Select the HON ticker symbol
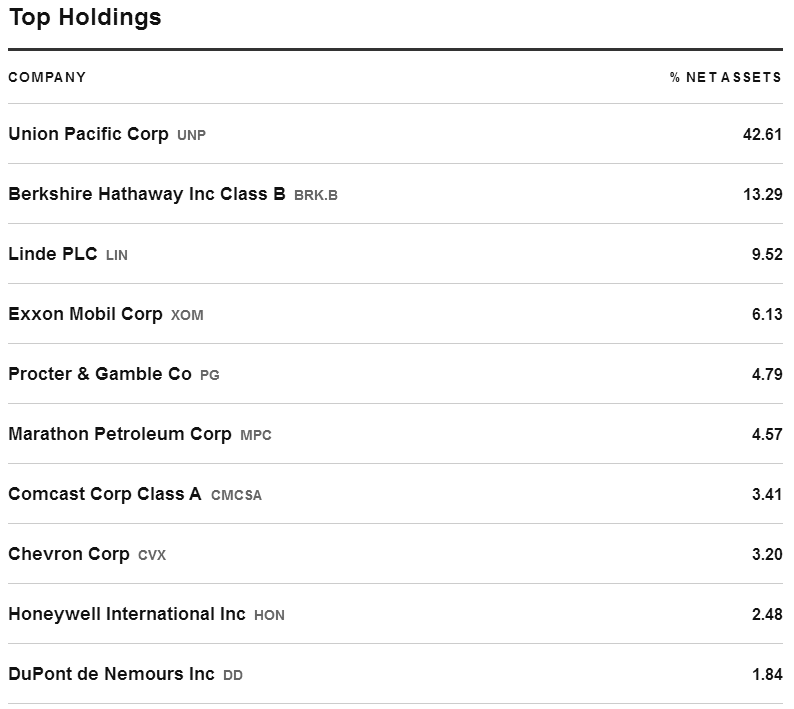This screenshot has width=794, height=709. [x=269, y=615]
